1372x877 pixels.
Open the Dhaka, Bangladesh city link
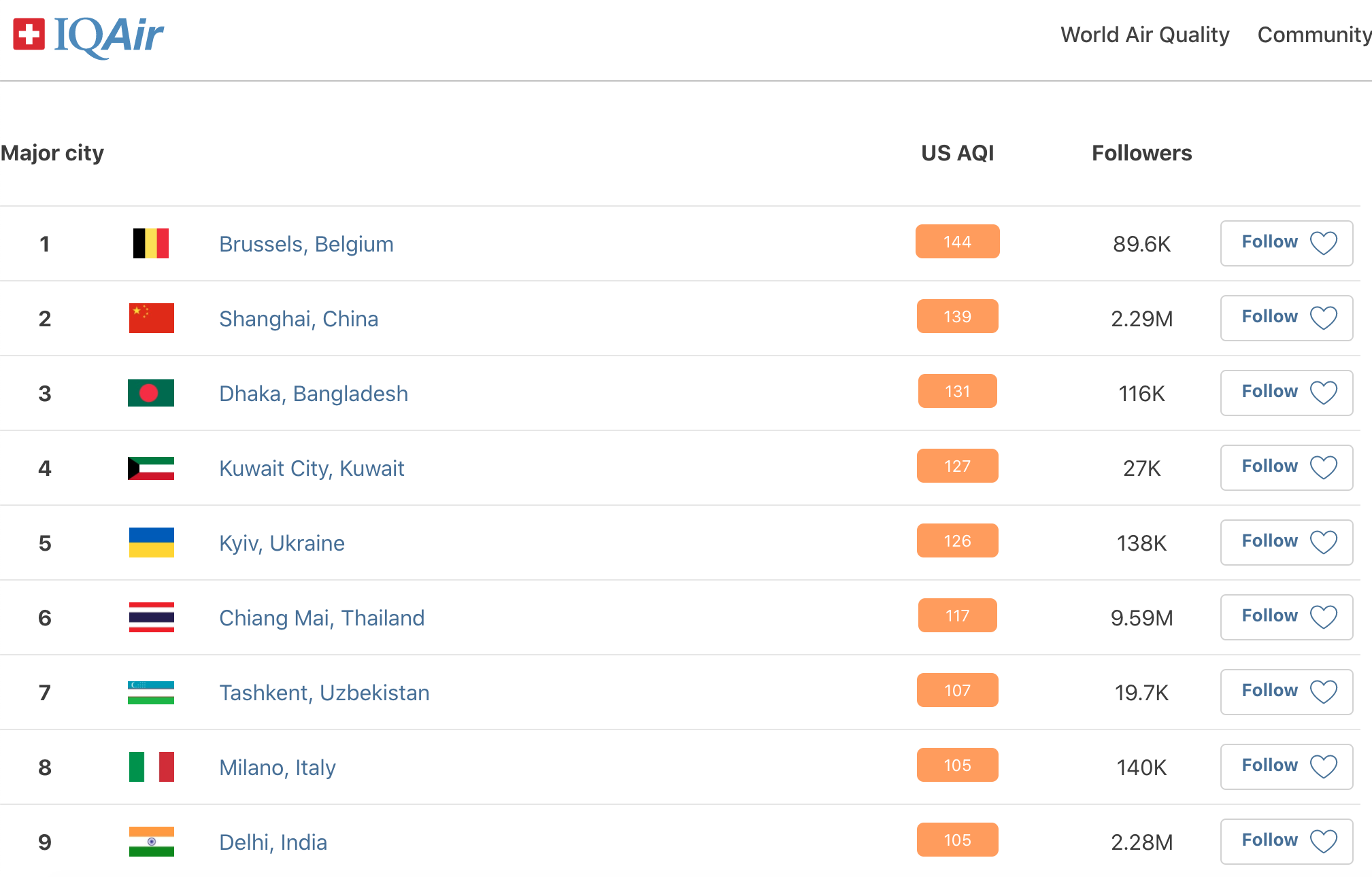coord(314,394)
